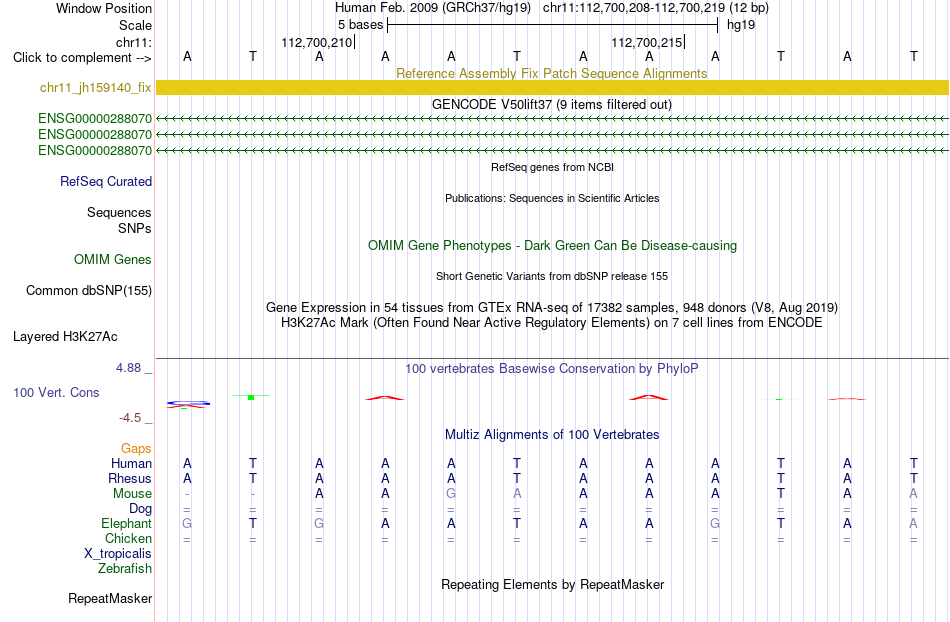Image resolution: width=950 pixels, height=622 pixels.
Task: Click 'Multiz Alignments of 100 Vertebrates' title
Action: [552, 434]
